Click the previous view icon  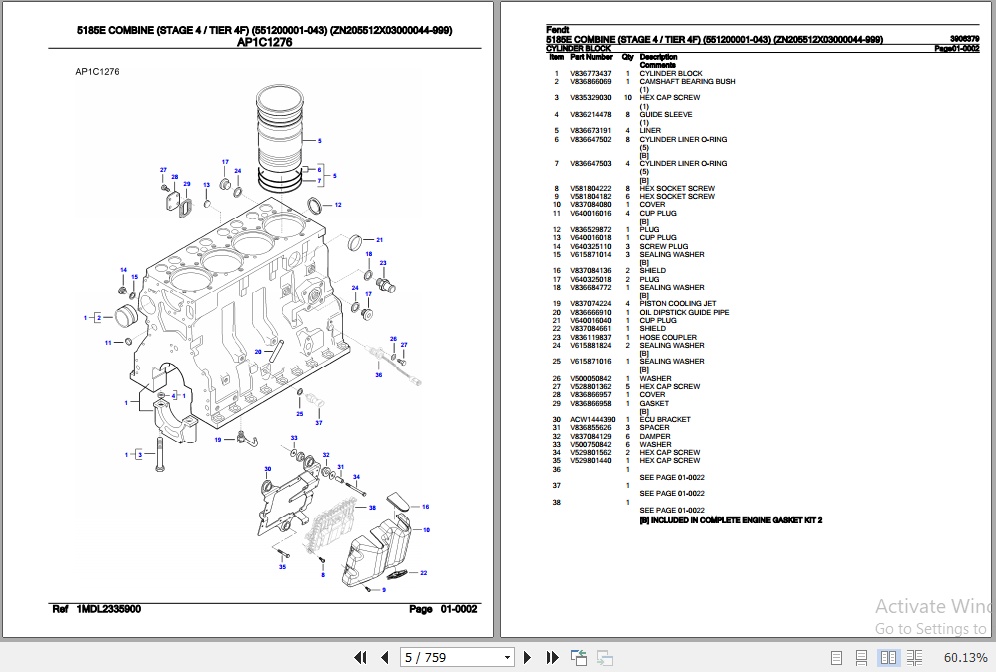tap(579, 657)
